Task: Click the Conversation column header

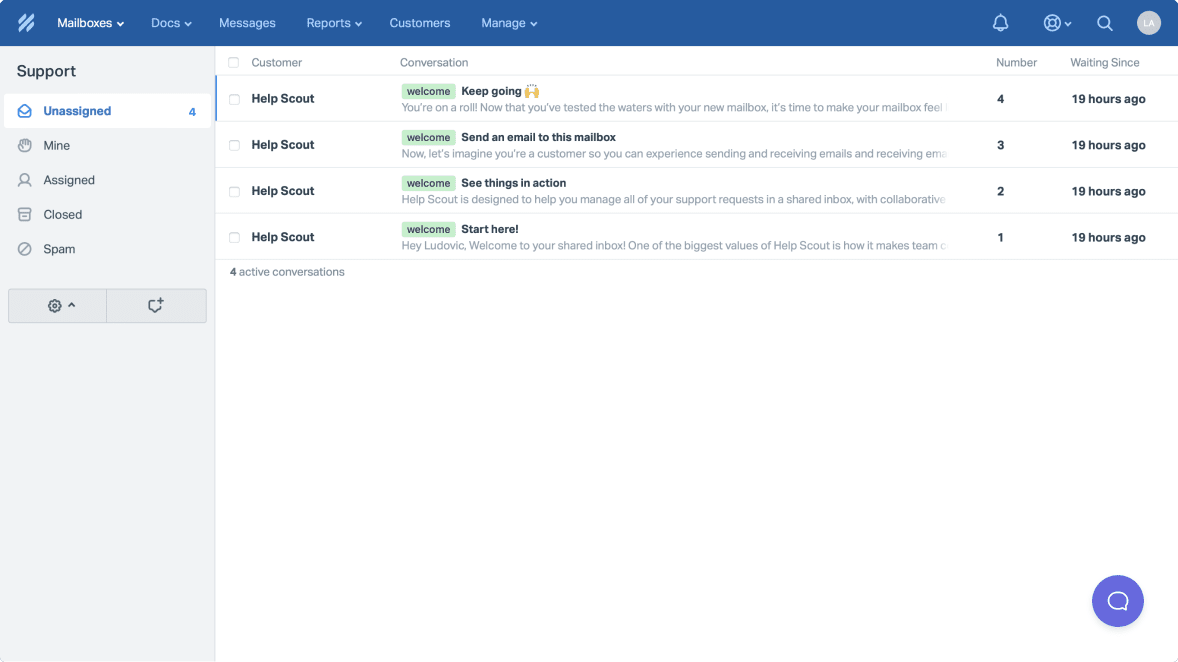Action: pos(434,62)
